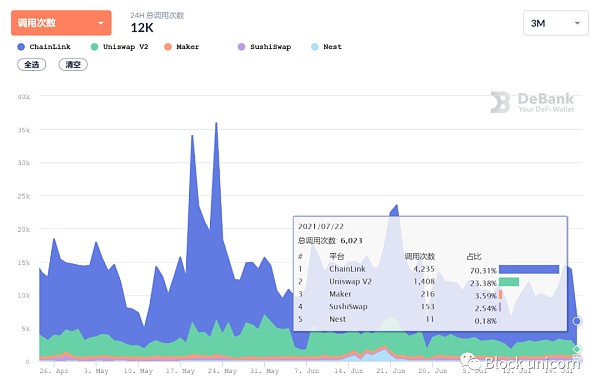Open the 调用次数 metric dropdown

point(61,23)
